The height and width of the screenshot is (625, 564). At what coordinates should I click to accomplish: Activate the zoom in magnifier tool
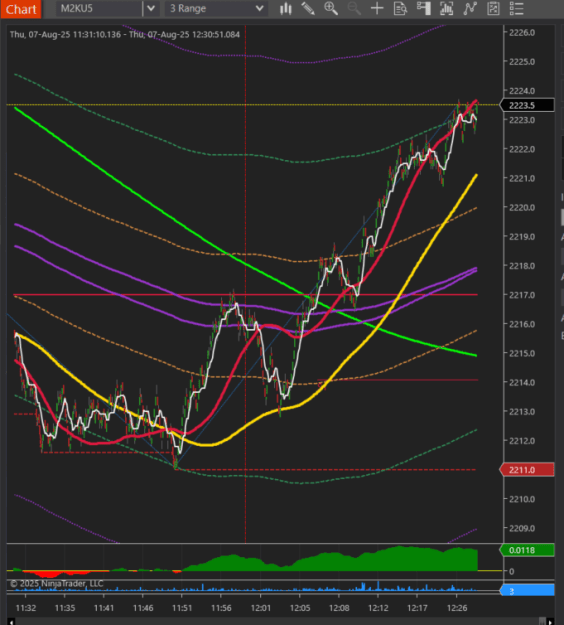[x=331, y=8]
